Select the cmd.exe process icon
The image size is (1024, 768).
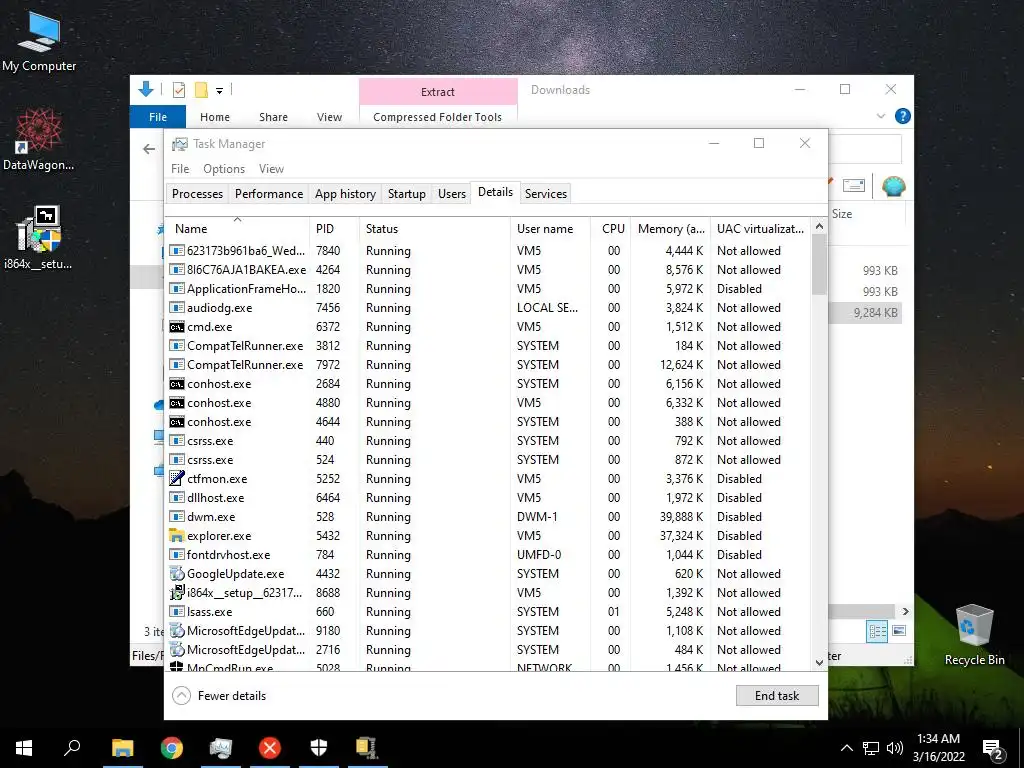tap(176, 327)
